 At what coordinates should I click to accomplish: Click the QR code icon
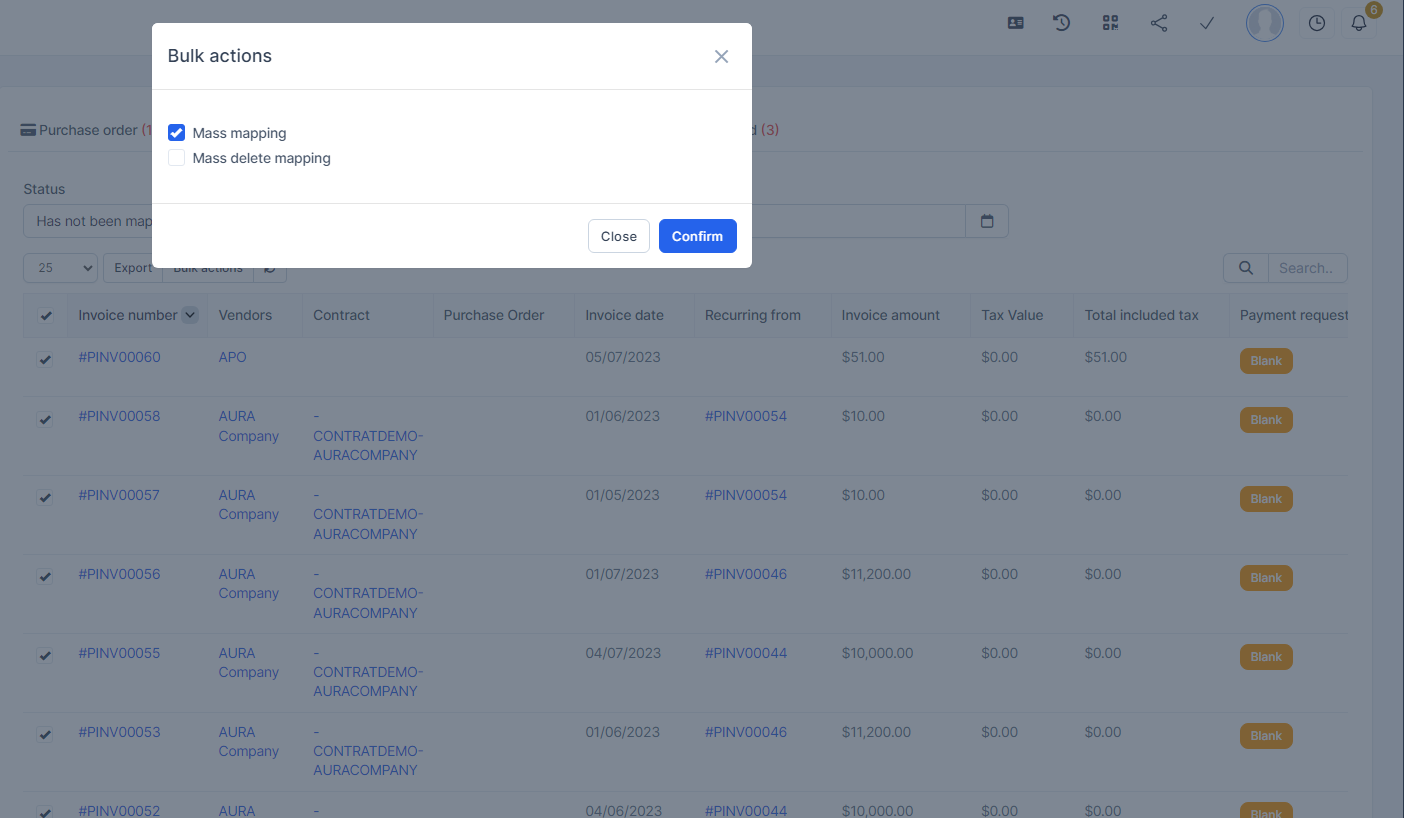[x=1110, y=23]
